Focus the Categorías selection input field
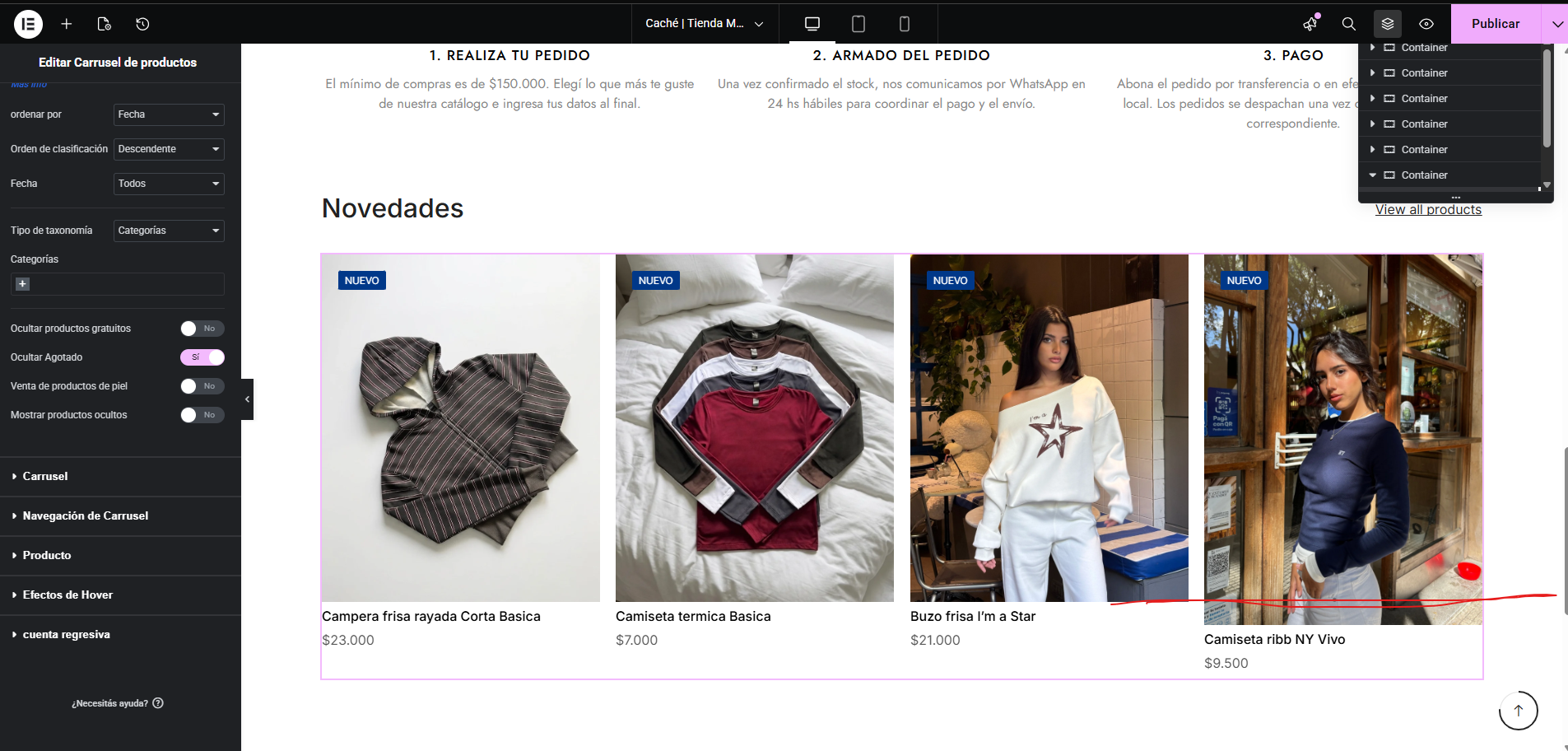This screenshot has width=1568, height=751. [x=118, y=284]
